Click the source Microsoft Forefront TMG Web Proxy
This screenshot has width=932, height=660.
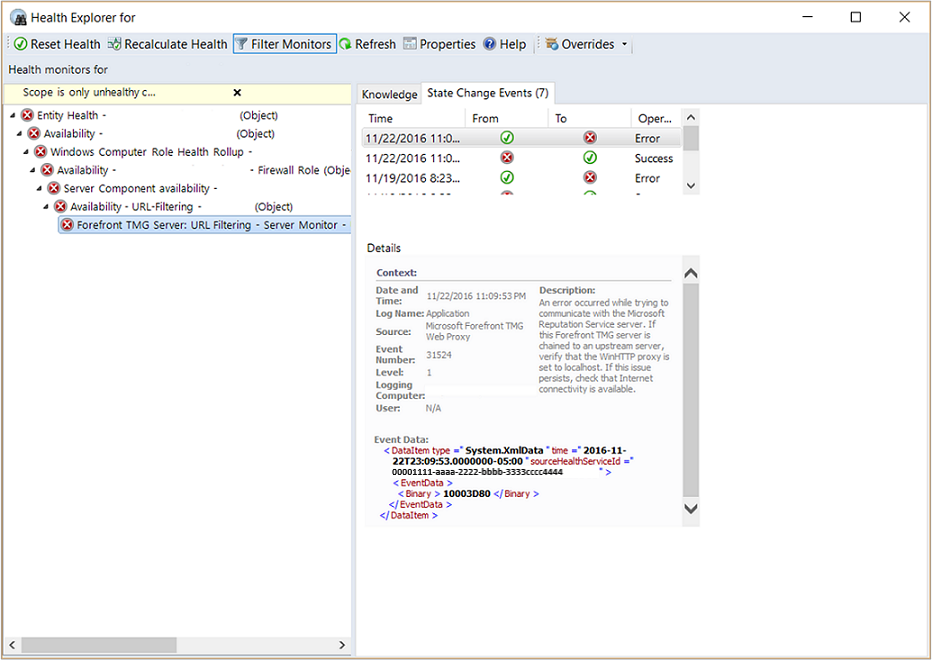coord(474,331)
